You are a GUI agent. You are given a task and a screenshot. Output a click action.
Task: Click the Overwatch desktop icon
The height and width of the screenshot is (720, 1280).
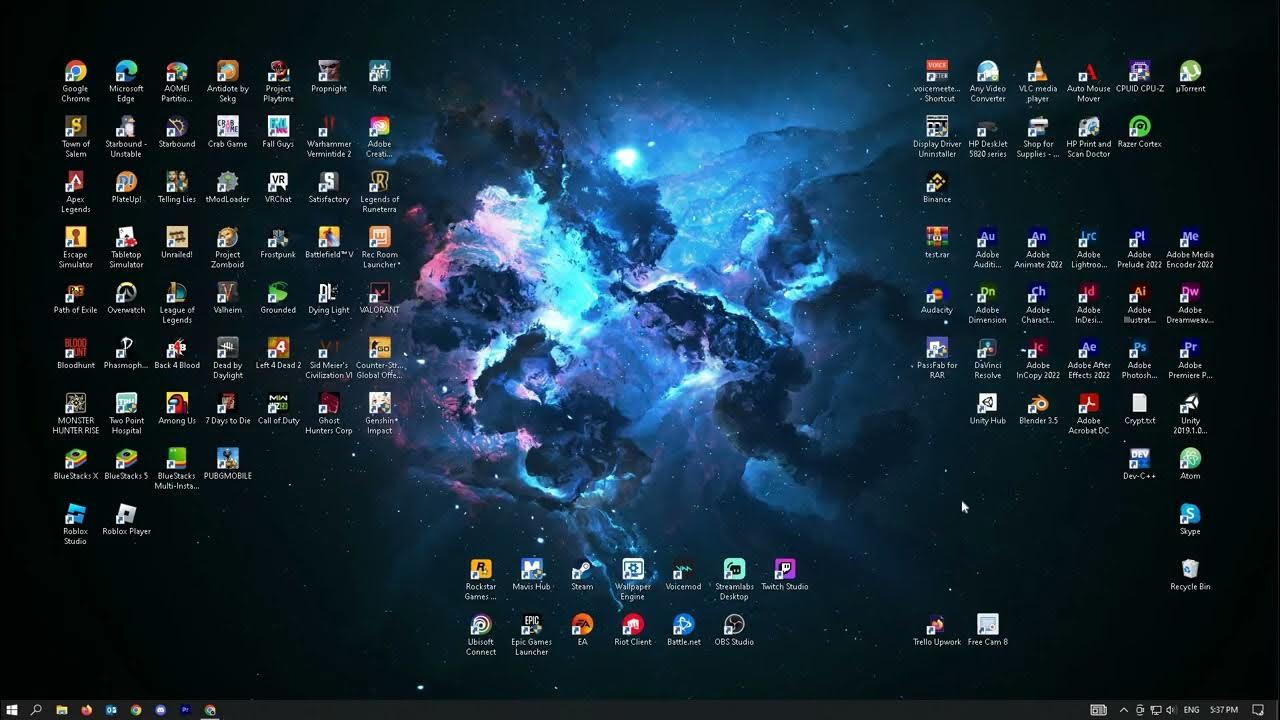126,297
